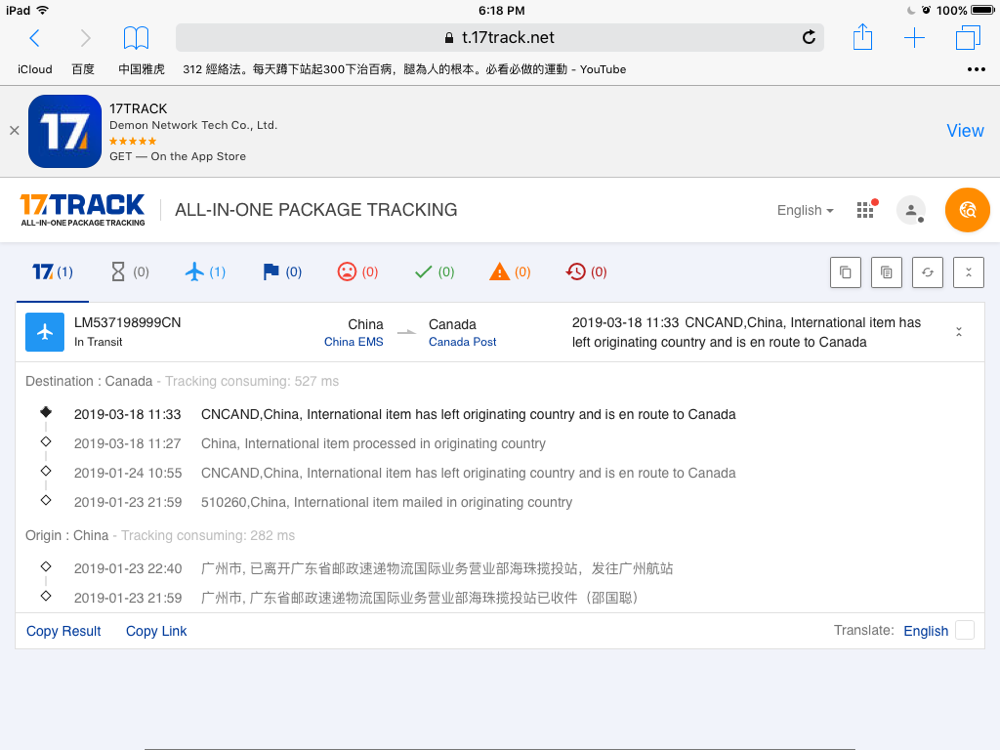
Task: View 17TRACK in the App Store
Action: pyautogui.click(x=965, y=131)
